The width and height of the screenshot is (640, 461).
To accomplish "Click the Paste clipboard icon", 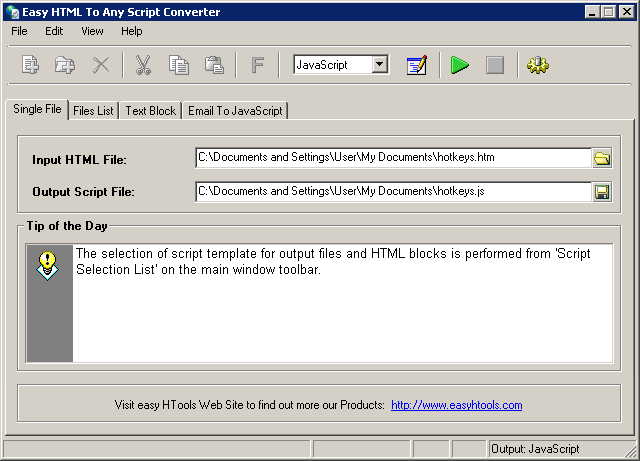I will tap(214, 65).
